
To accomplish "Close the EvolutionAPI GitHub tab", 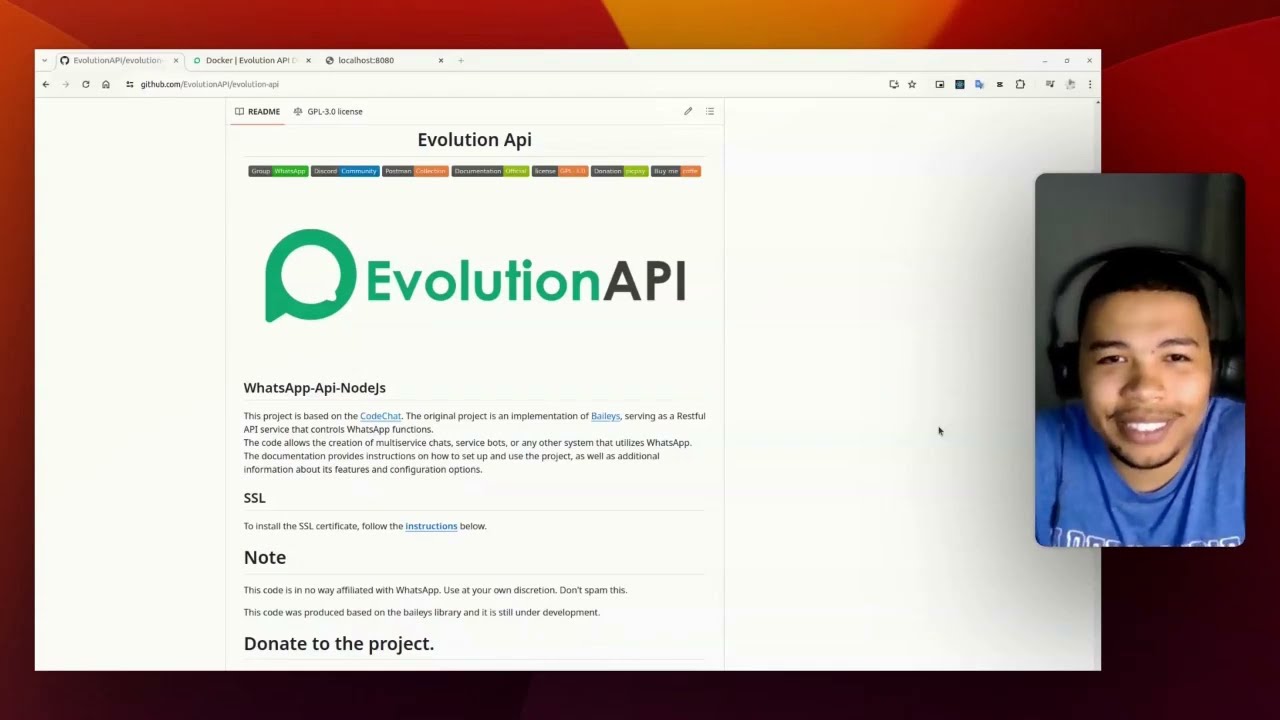I will pos(176,60).
